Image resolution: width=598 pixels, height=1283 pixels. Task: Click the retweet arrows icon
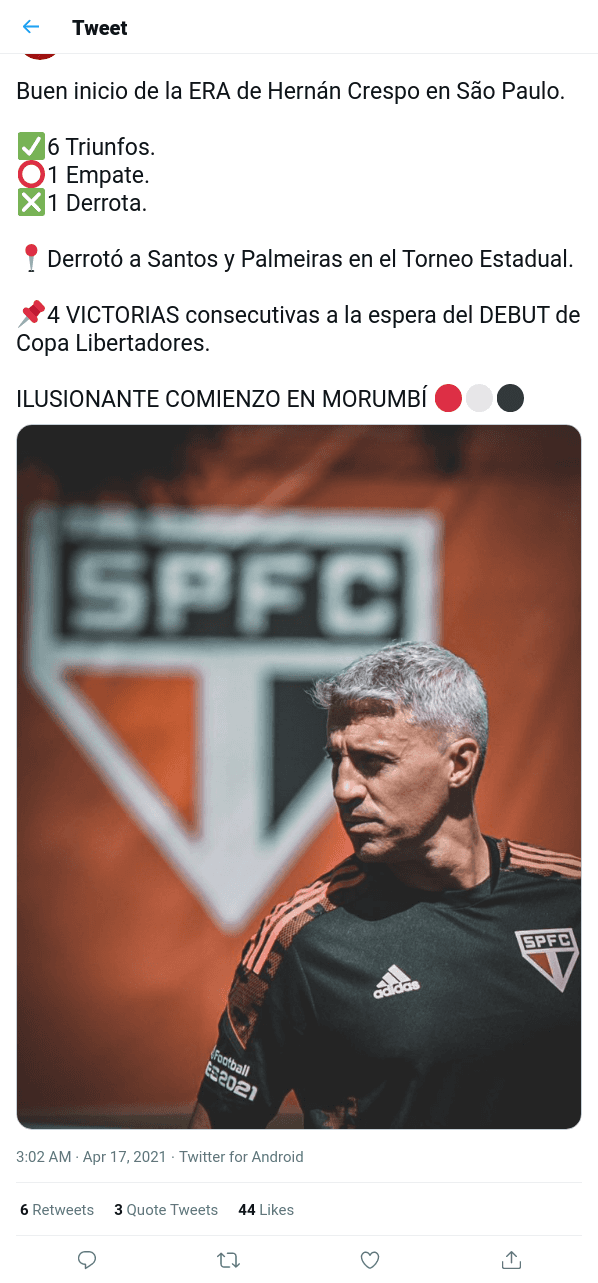pyautogui.click(x=228, y=1259)
